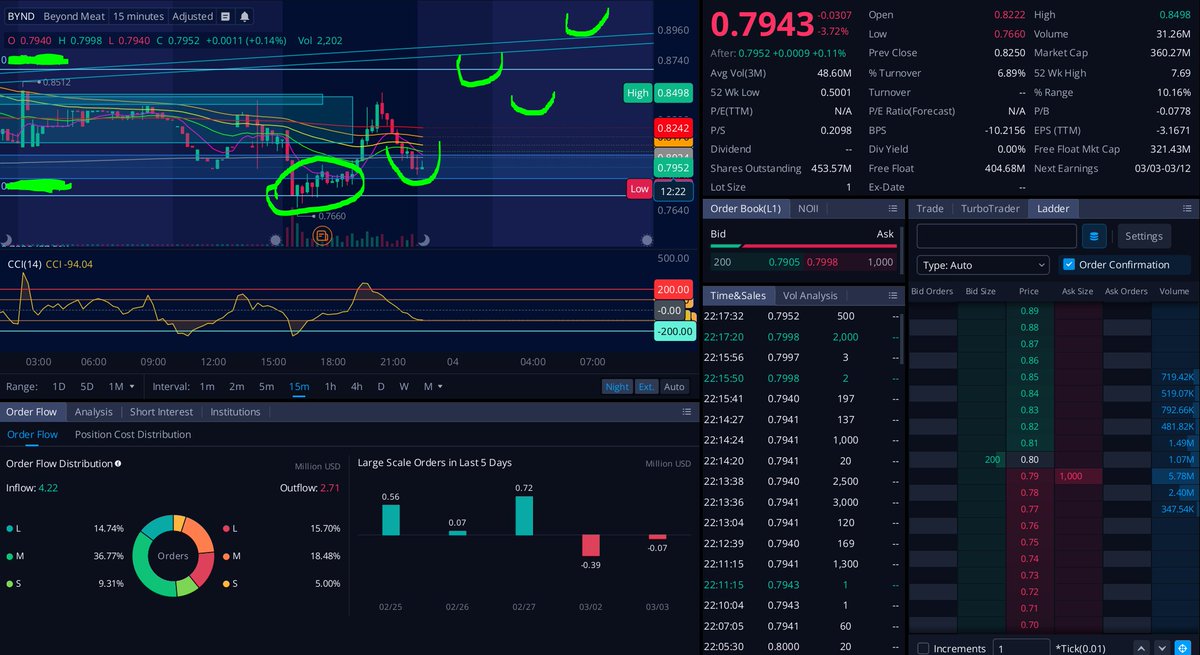Click the 0.7998 ask price in Order Book
Viewport: 1200px width, 655px height.
tap(821, 262)
